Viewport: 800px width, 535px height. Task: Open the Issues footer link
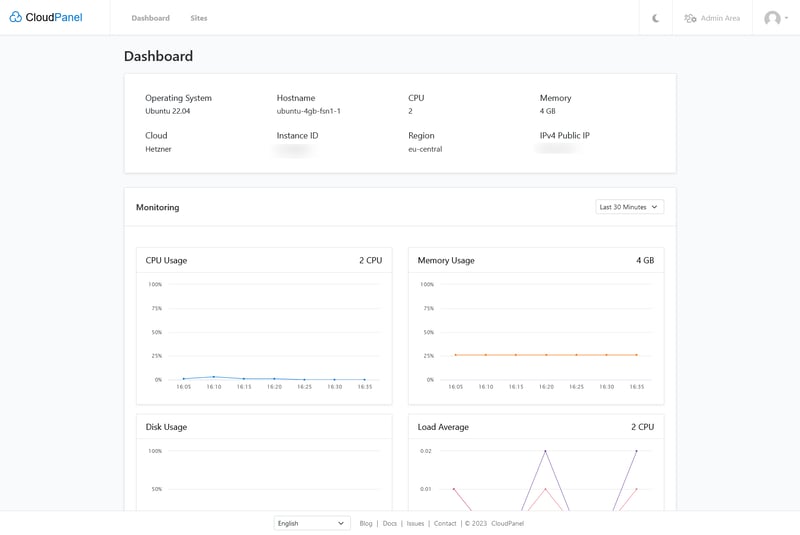(x=415, y=523)
